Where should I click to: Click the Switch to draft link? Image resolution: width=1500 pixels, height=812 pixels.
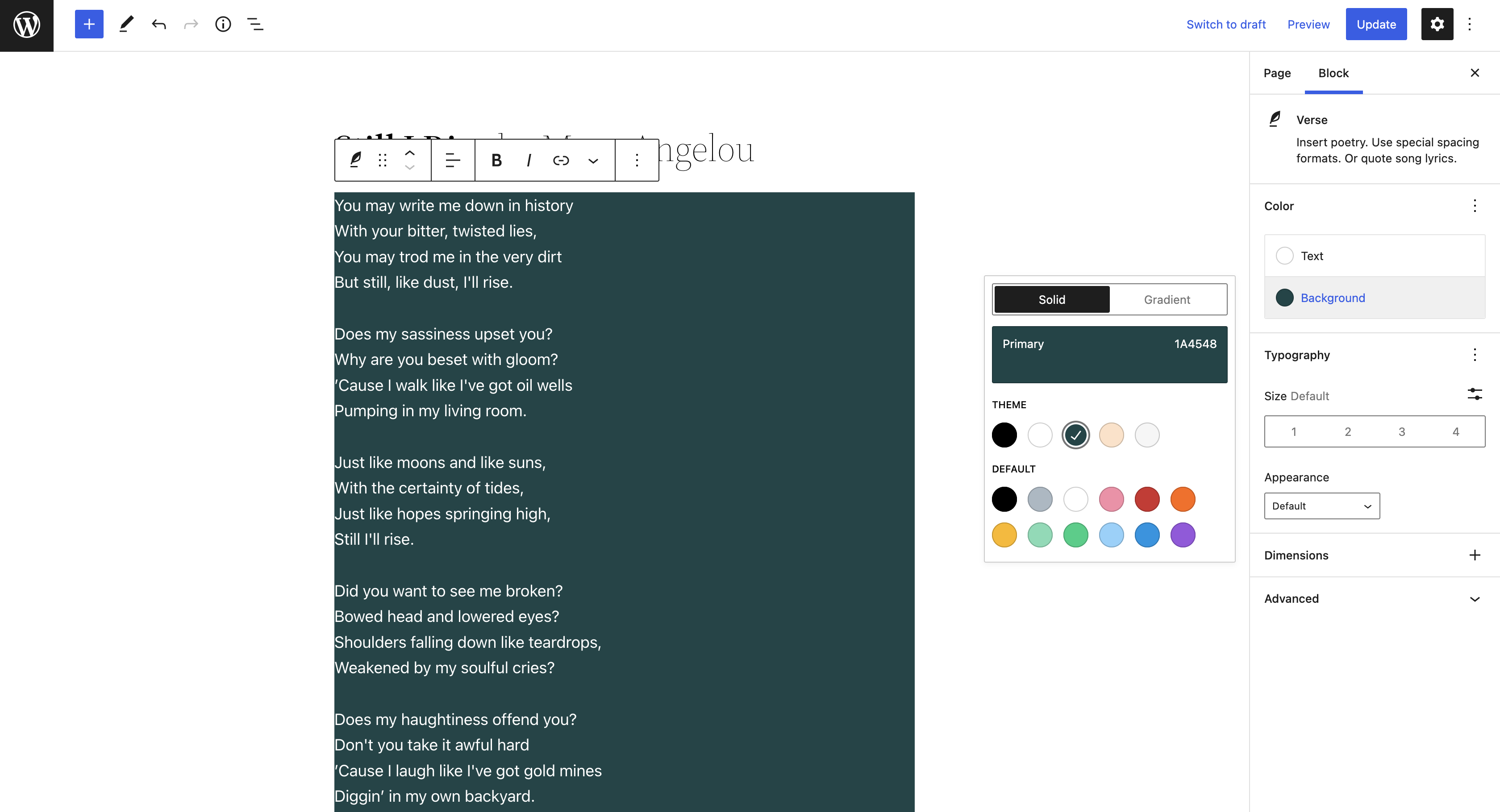[x=1226, y=24]
